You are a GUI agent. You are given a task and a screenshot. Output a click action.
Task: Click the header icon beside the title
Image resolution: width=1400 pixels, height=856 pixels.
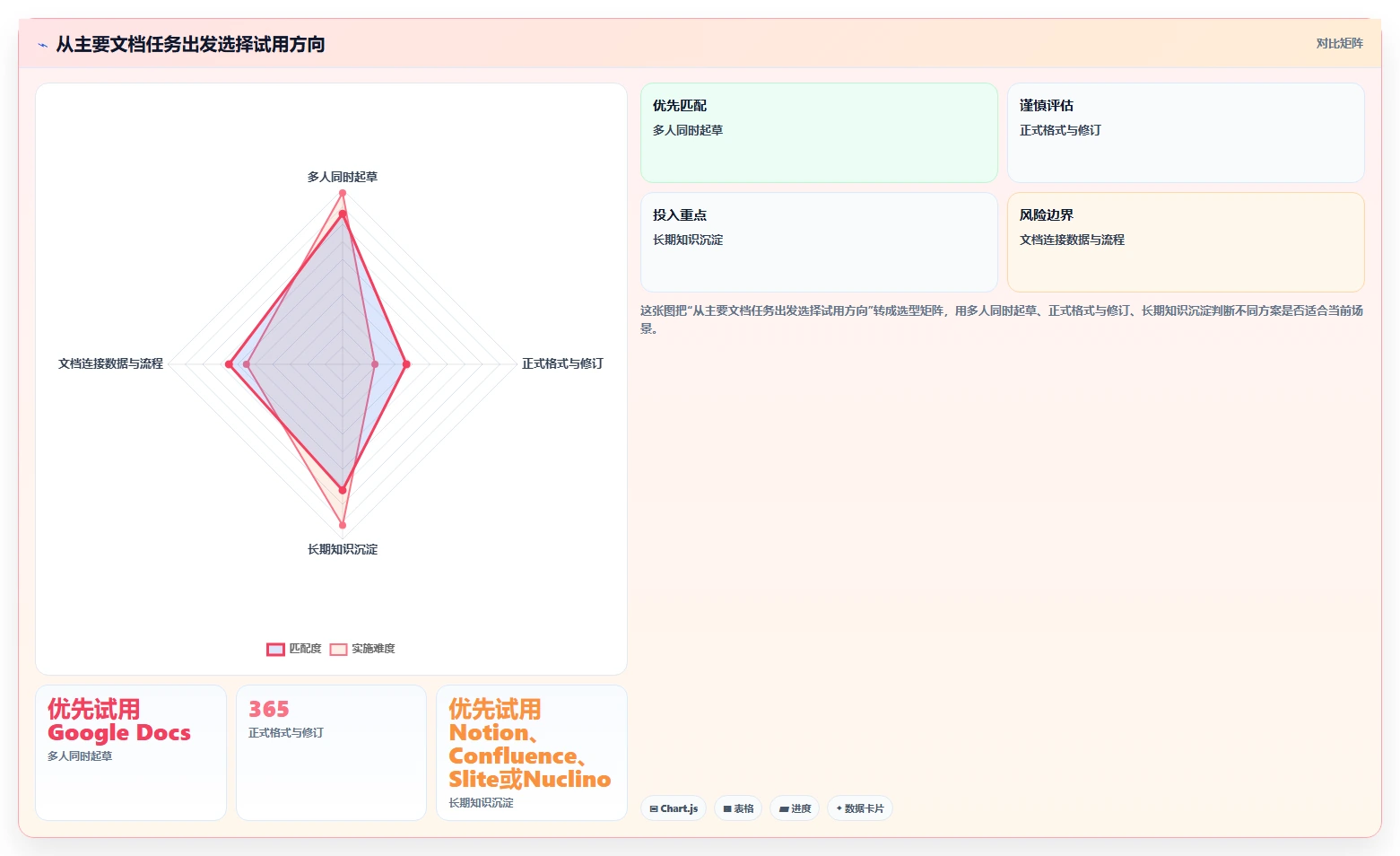(x=42, y=44)
